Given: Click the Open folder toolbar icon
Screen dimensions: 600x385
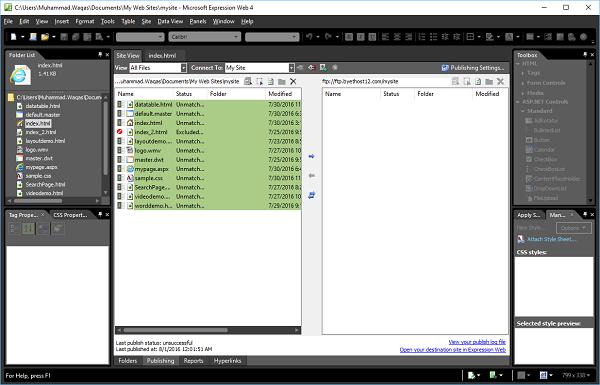Looking at the screenshot, I should 45,37.
